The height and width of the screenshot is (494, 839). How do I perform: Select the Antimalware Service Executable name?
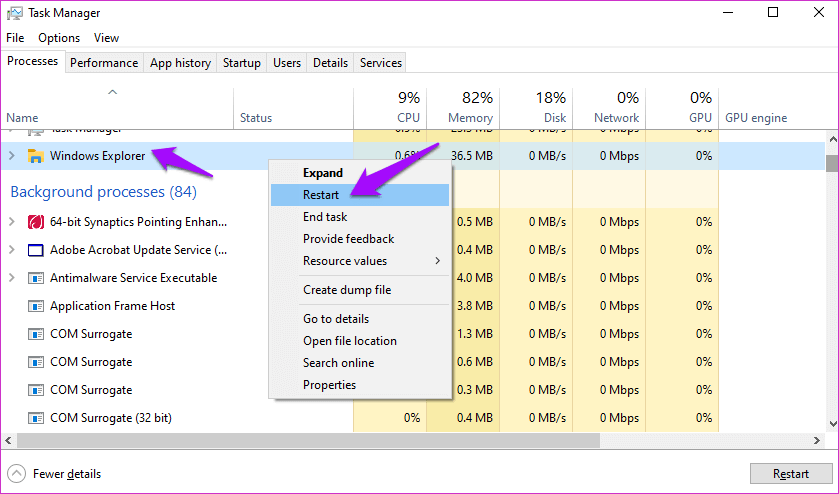point(133,278)
